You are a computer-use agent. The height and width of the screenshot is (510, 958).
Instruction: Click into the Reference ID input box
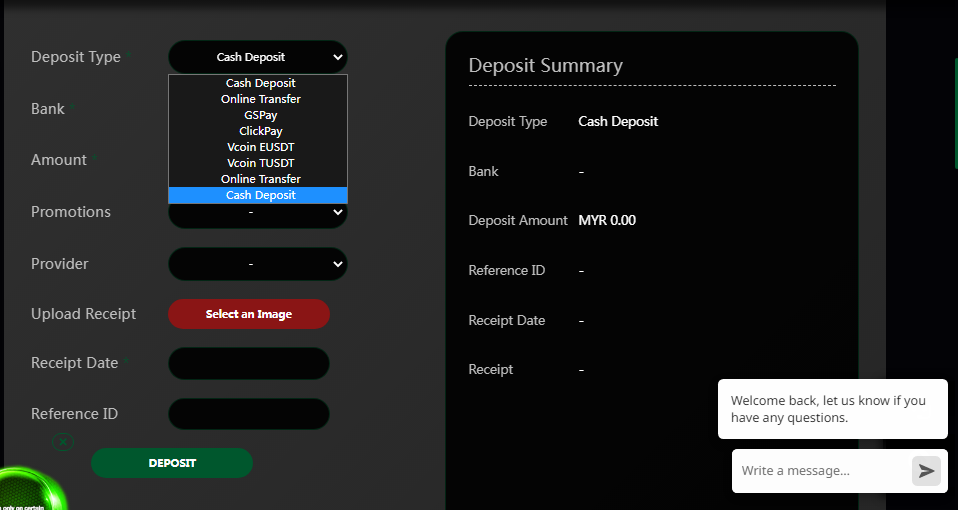249,414
